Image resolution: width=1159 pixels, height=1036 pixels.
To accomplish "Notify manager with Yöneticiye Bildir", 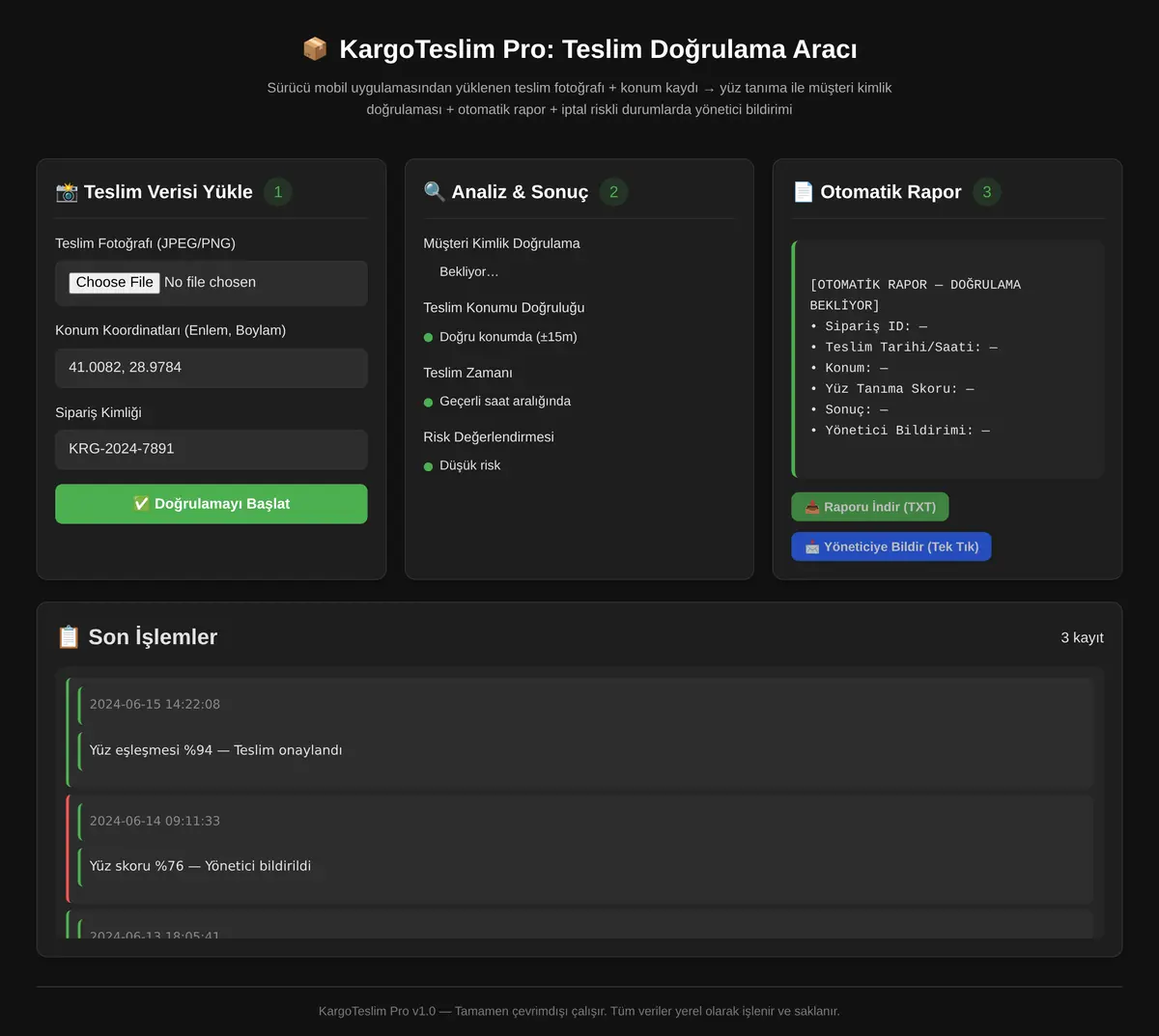I will 891,546.
